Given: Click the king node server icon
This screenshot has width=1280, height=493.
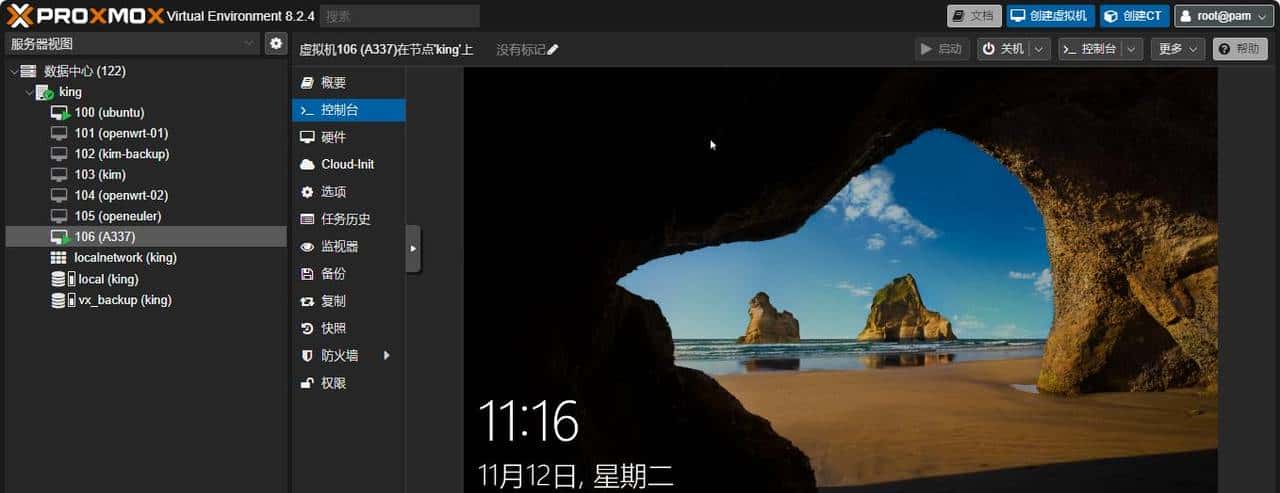Looking at the screenshot, I should pyautogui.click(x=45, y=92).
